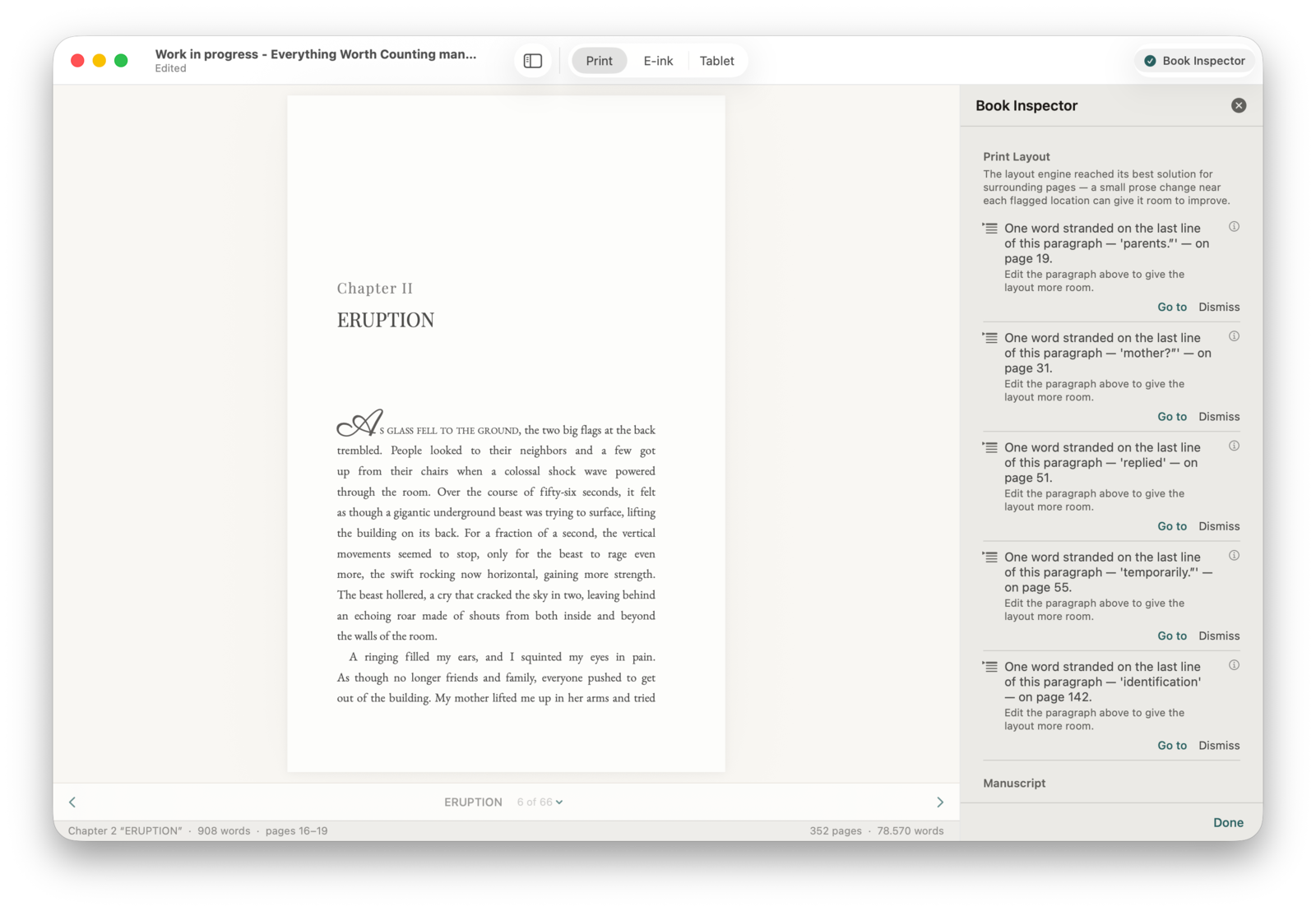1316x911 pixels.
Task: Go to stranded word 'mother?' on page 31
Action: (1172, 416)
